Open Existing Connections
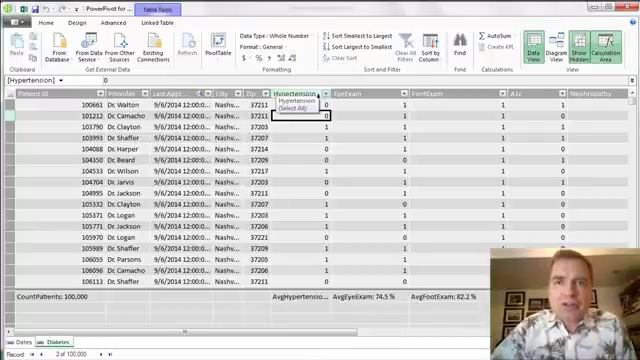The image size is (640, 360). point(153,48)
